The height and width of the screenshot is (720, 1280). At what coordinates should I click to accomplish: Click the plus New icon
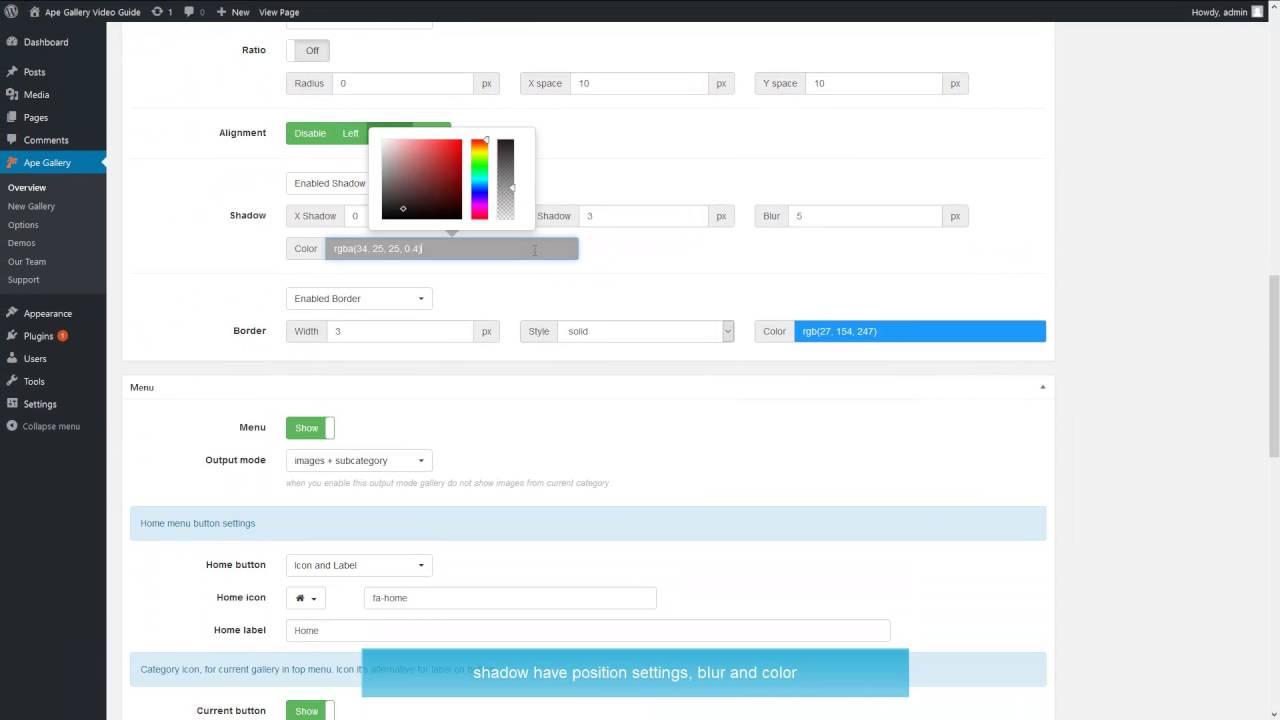tap(222, 12)
